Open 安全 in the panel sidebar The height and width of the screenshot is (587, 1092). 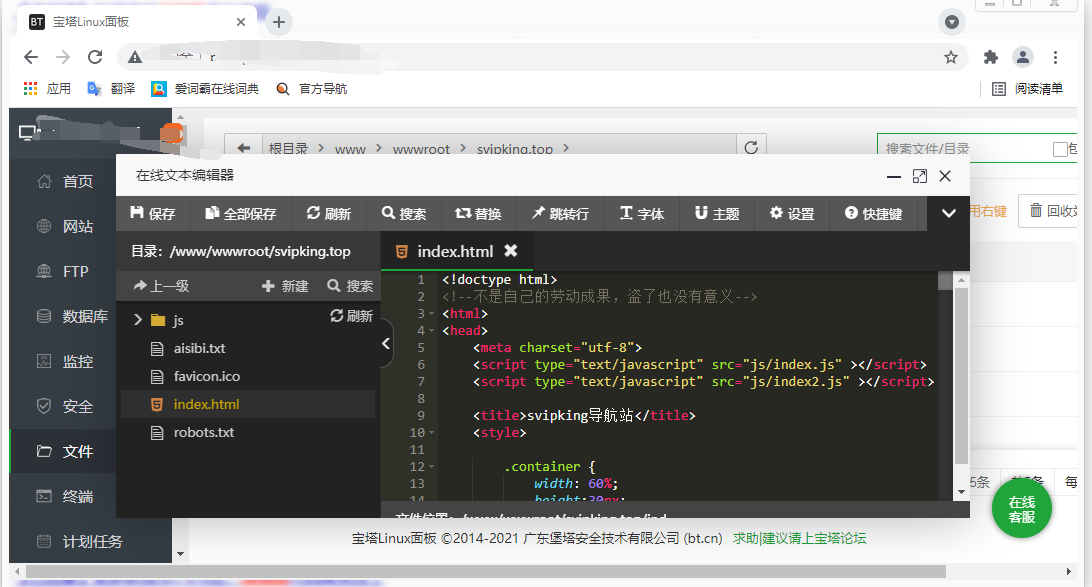77,407
